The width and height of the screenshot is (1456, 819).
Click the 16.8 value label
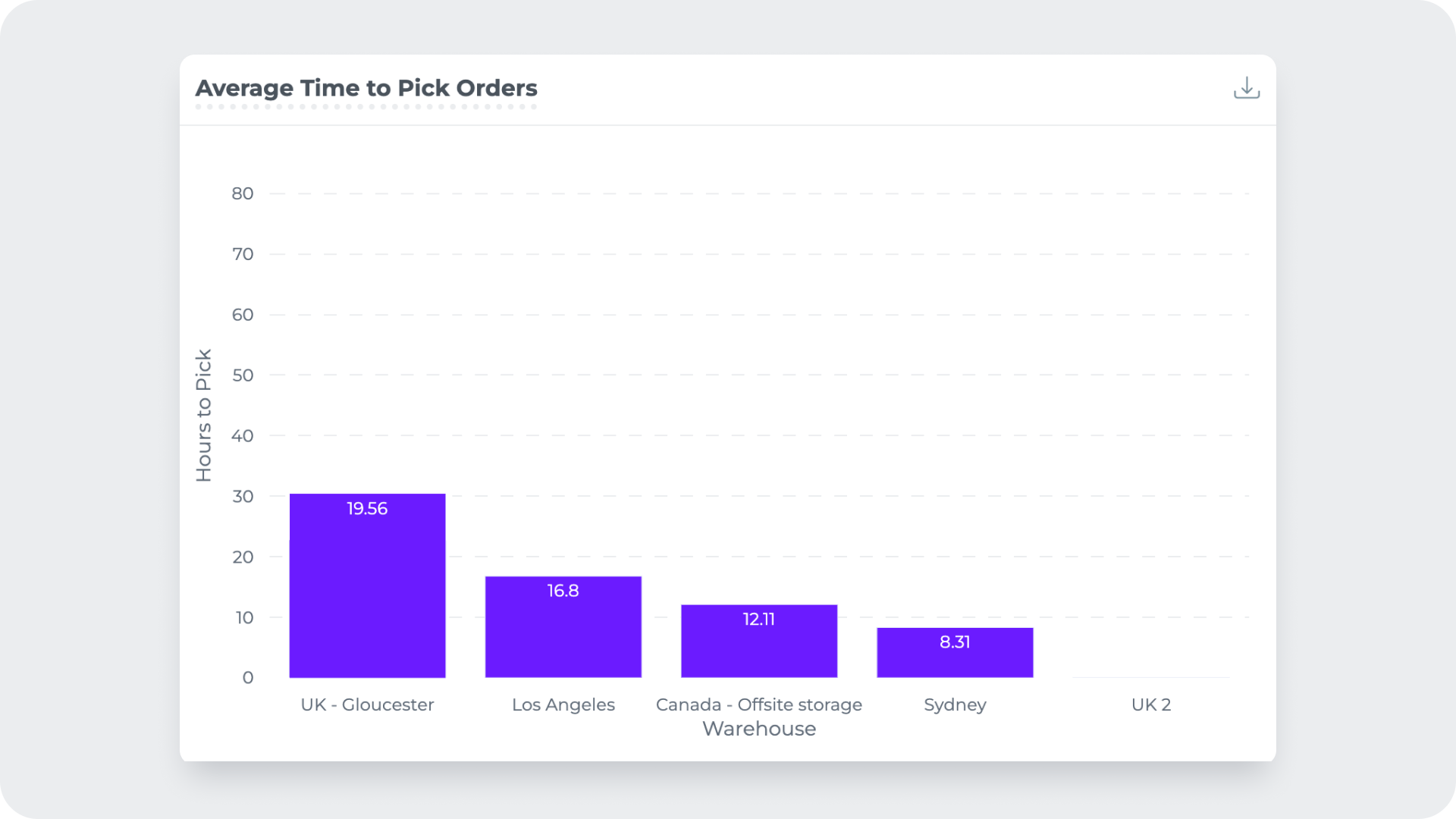[562, 591]
